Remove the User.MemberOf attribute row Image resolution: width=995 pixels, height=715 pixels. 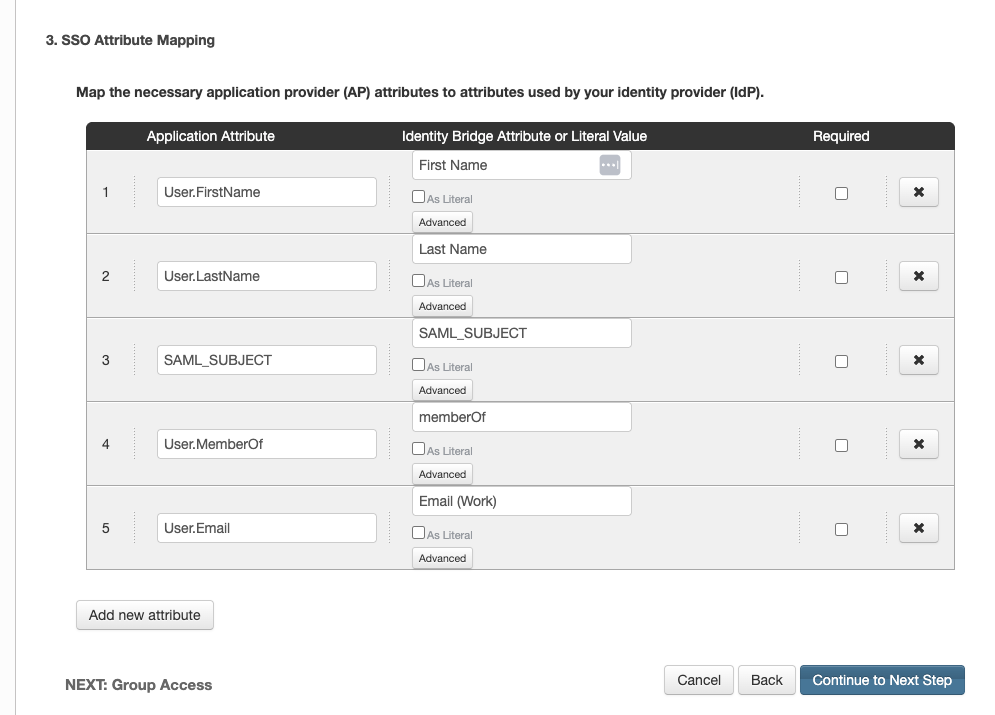[918, 444]
